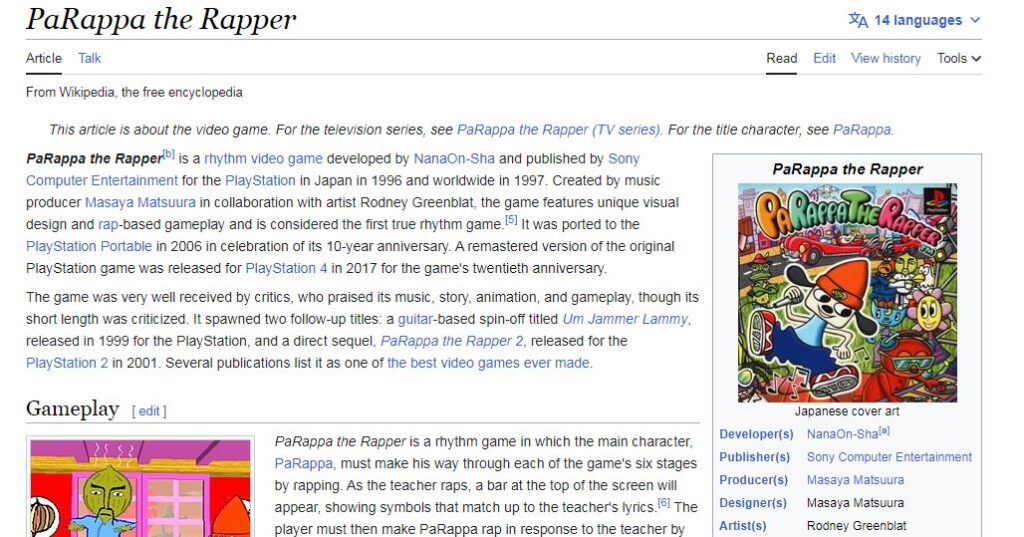Edit the Gameplay section
The image size is (1024, 537).
click(148, 411)
